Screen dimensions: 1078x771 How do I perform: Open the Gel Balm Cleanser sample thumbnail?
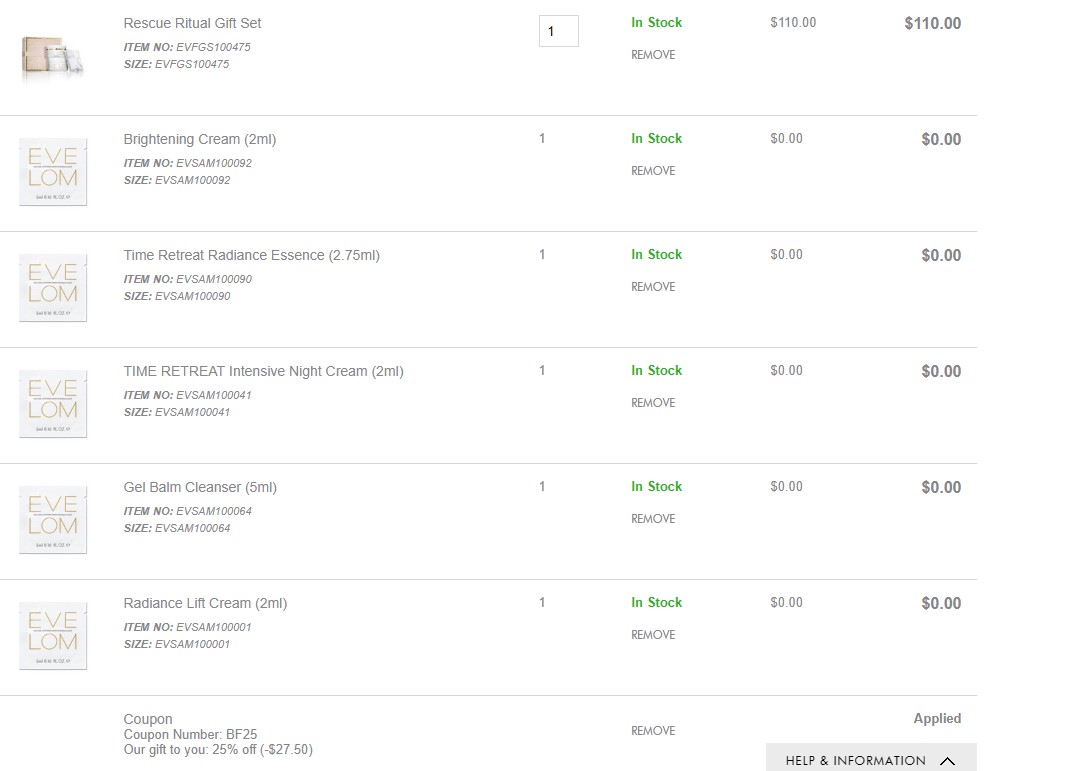tap(53, 520)
